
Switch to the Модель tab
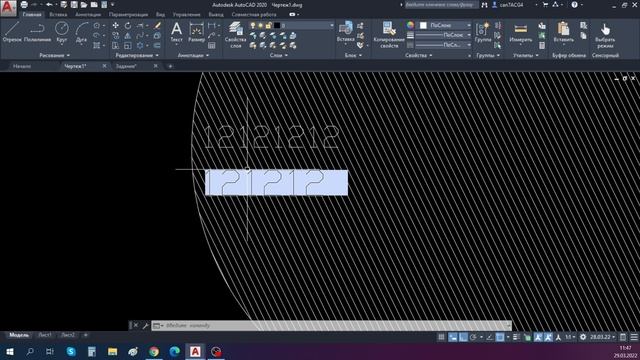pos(19,335)
